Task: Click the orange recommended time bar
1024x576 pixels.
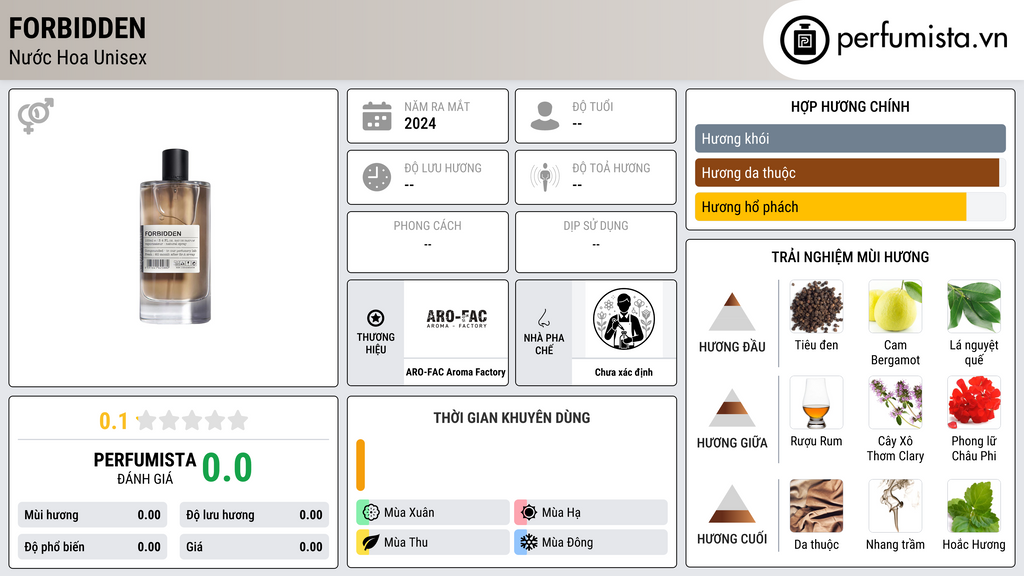Action: click(x=360, y=465)
